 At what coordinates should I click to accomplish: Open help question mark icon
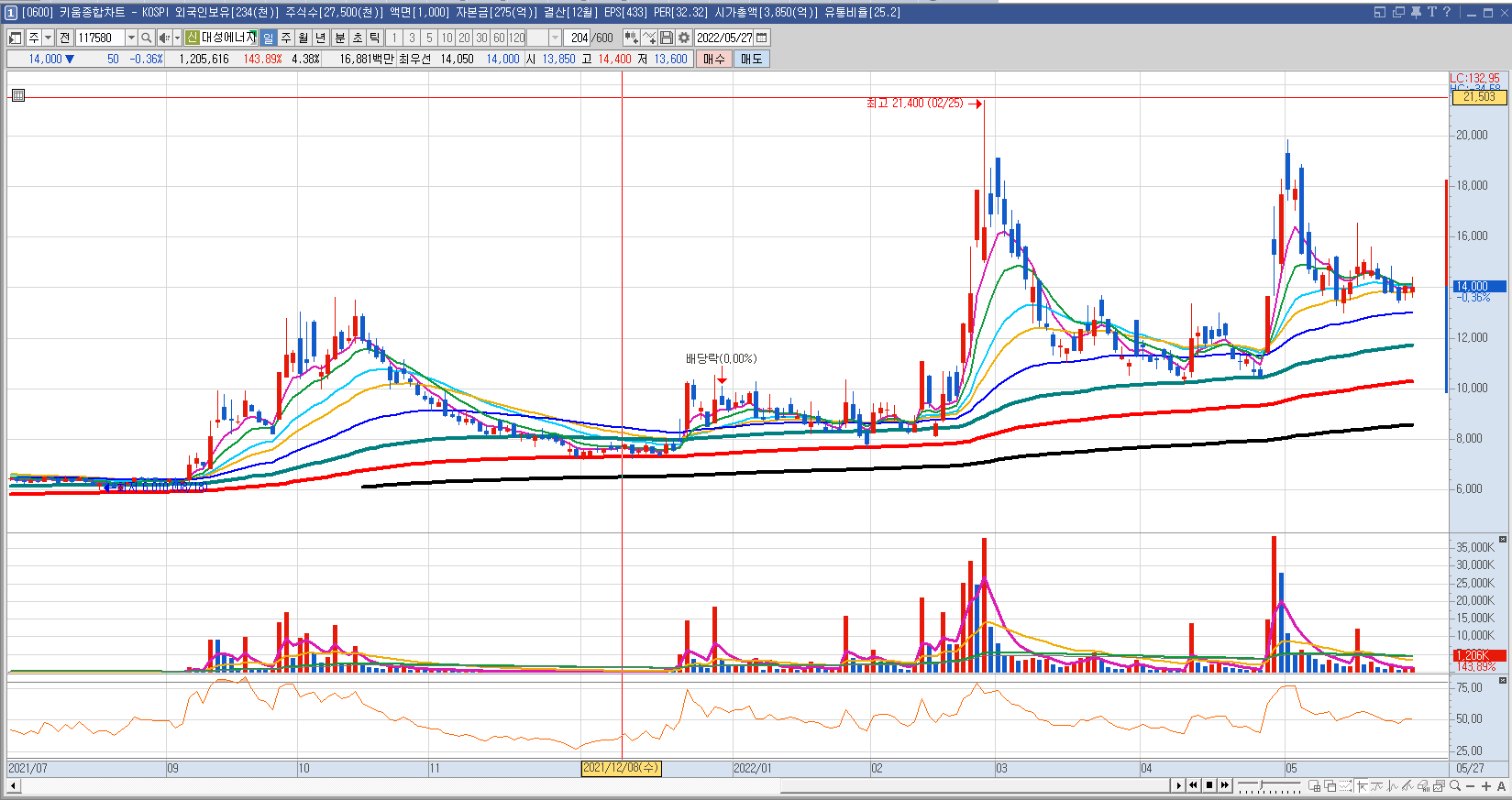coord(1447,12)
